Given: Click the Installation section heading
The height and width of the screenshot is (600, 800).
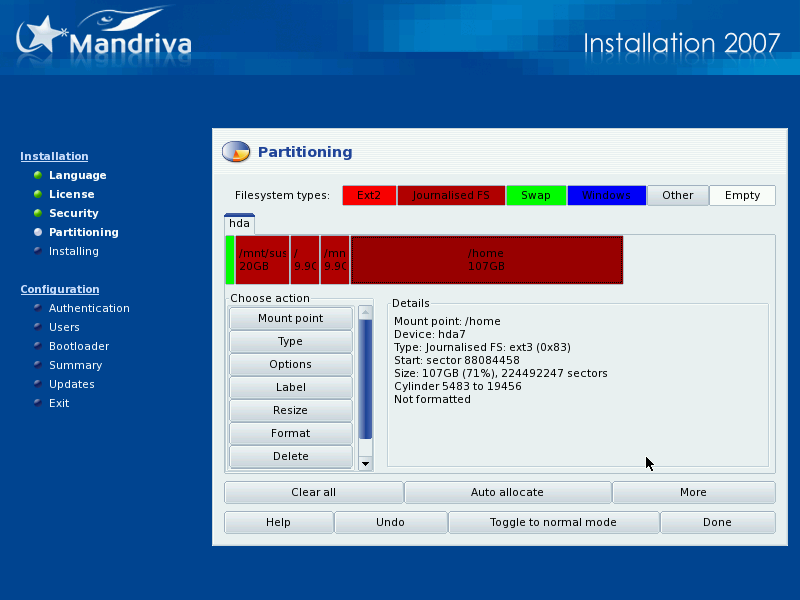Looking at the screenshot, I should [55, 156].
